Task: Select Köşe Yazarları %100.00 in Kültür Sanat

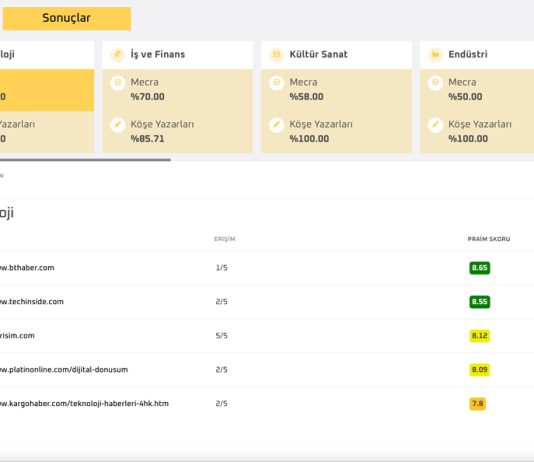Action: 336,132
